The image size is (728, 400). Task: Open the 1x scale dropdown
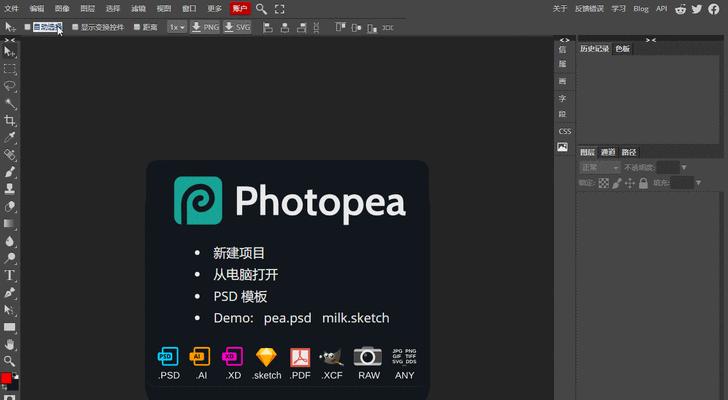coord(177,27)
